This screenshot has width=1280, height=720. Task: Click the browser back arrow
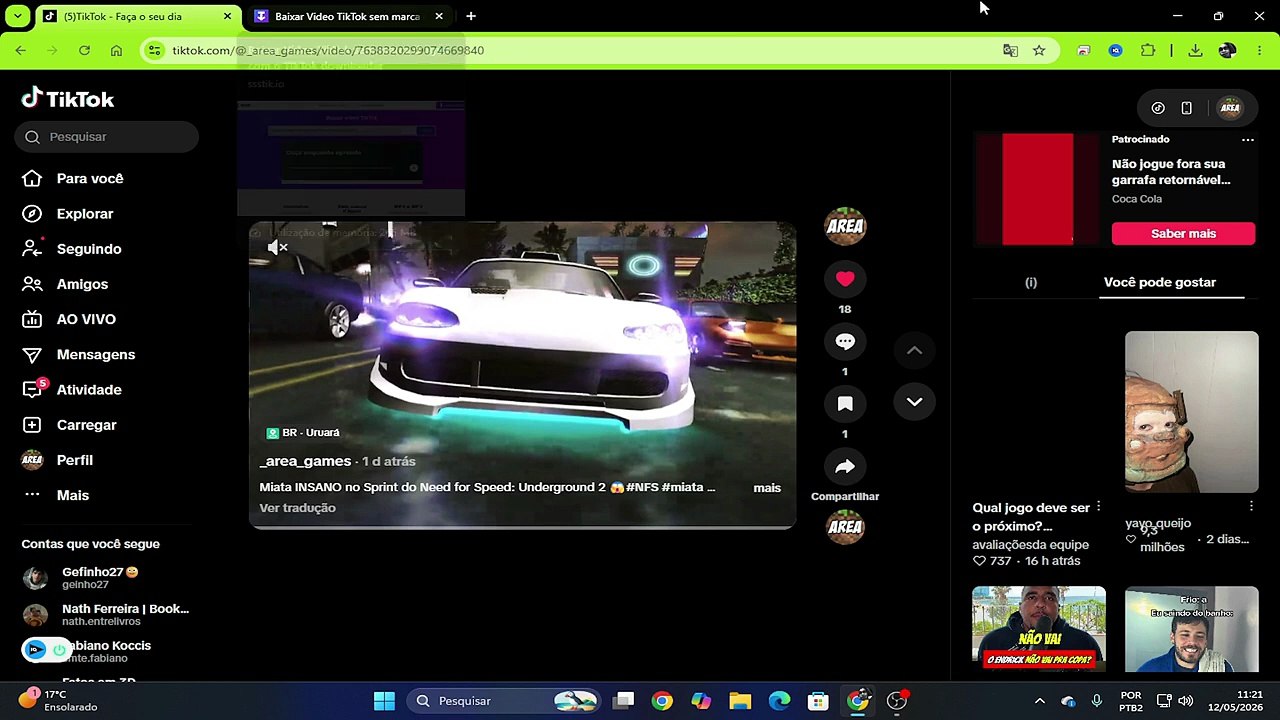[x=20, y=50]
